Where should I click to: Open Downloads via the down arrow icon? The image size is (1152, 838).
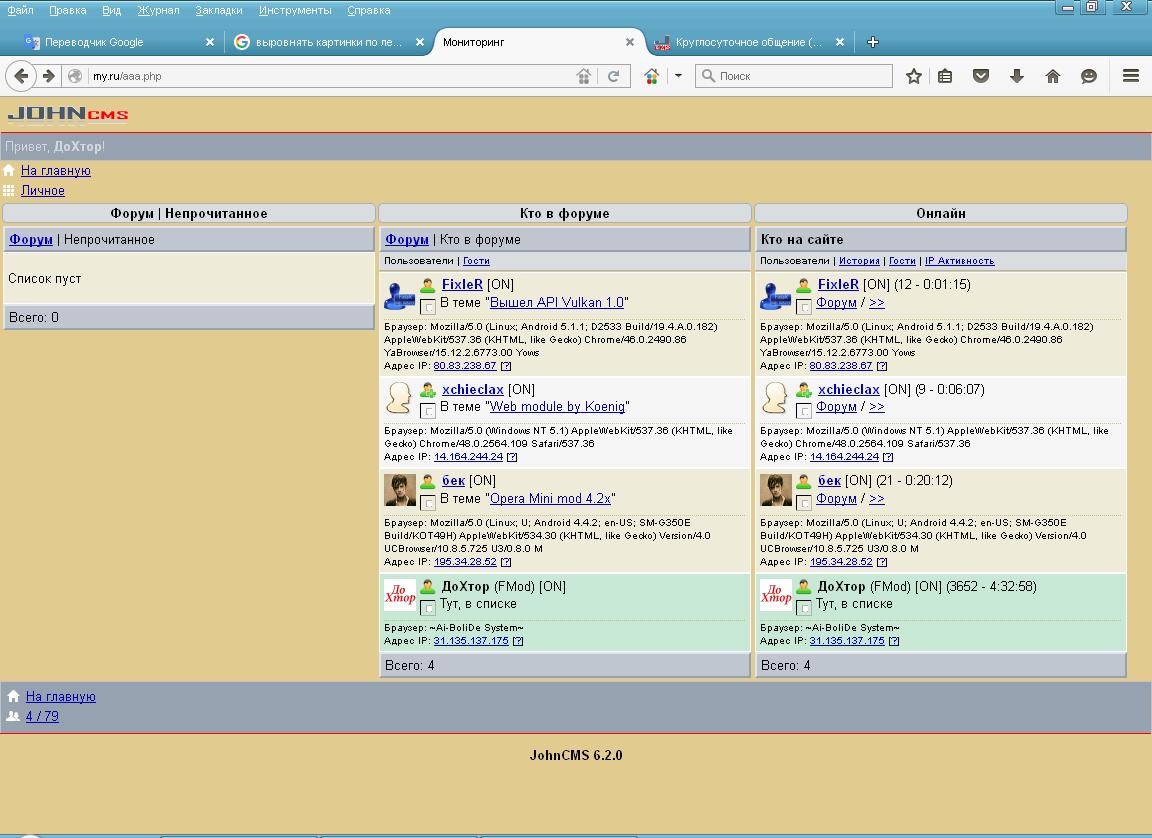point(1017,76)
